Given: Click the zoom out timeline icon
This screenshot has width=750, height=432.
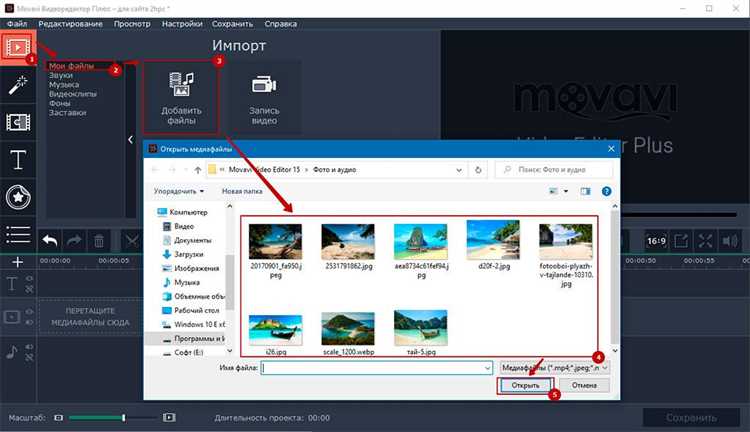Looking at the screenshot, I should click(x=58, y=418).
